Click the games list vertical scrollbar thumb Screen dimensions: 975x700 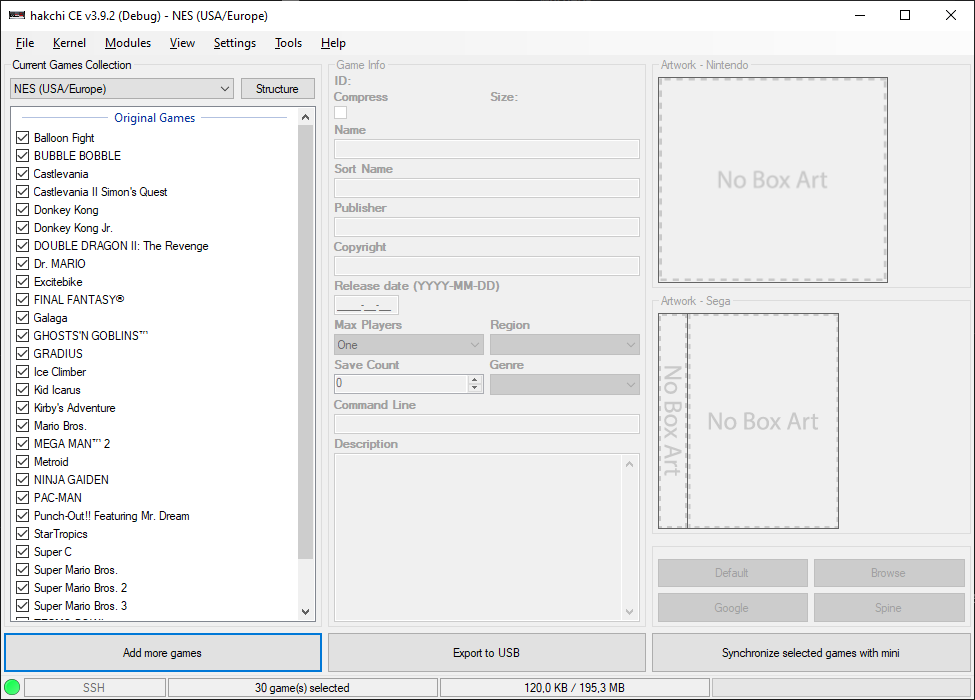point(305,342)
